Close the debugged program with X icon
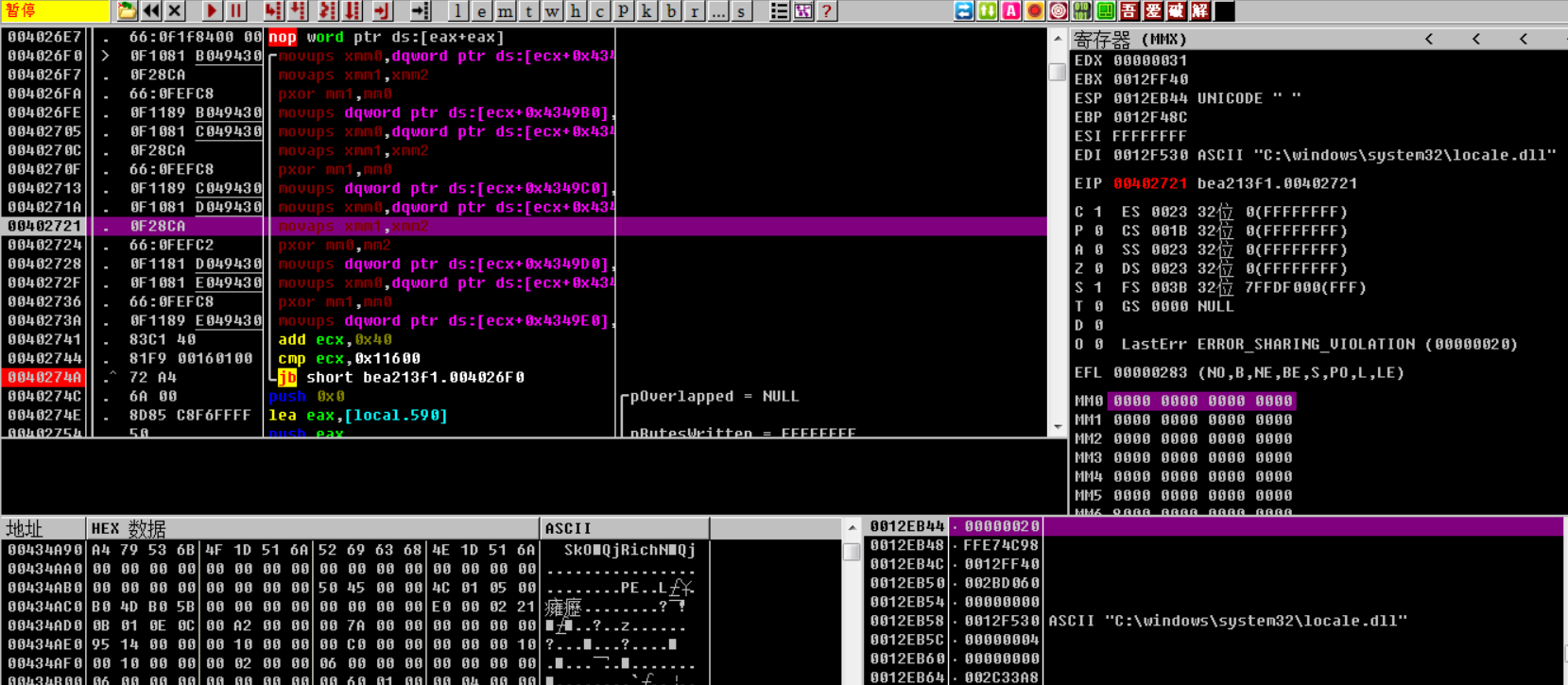Viewport: 1568px width, 685px height. 175,11
